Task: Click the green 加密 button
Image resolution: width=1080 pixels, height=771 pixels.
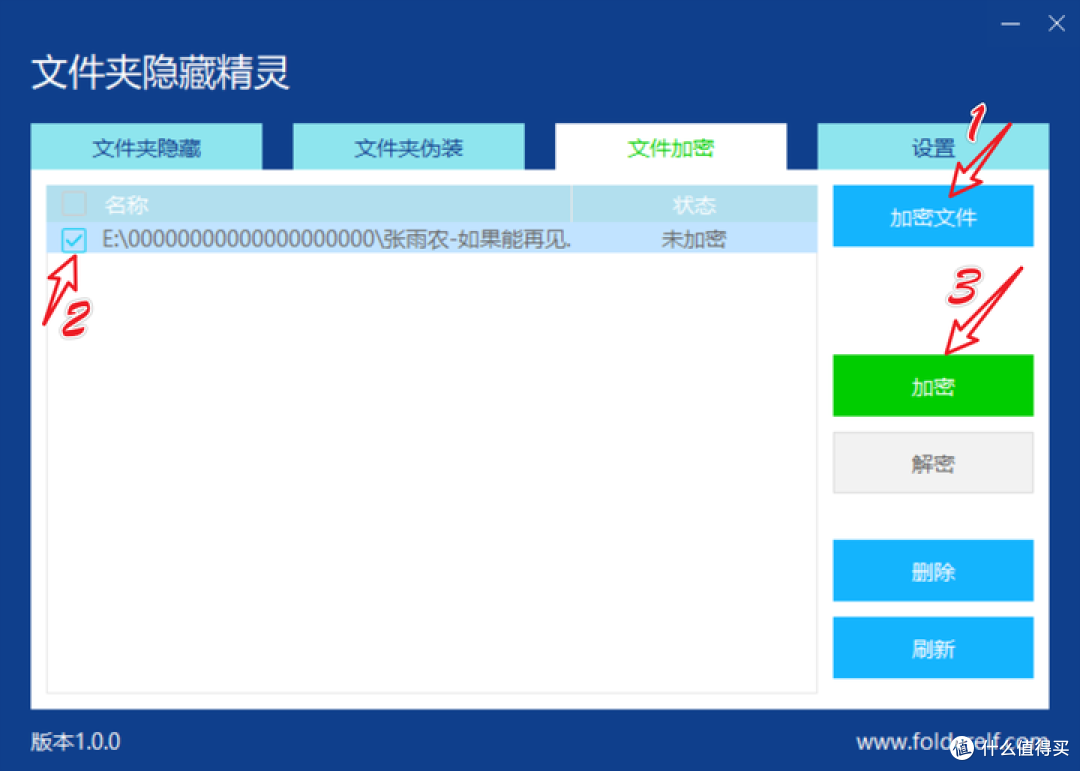Action: click(933, 386)
